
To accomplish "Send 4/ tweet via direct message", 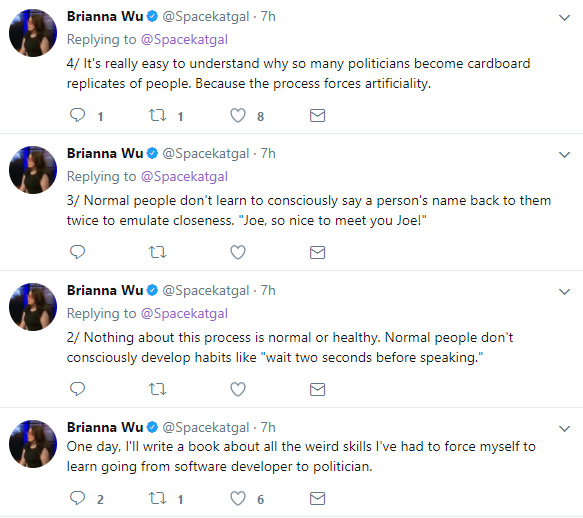I will [318, 116].
